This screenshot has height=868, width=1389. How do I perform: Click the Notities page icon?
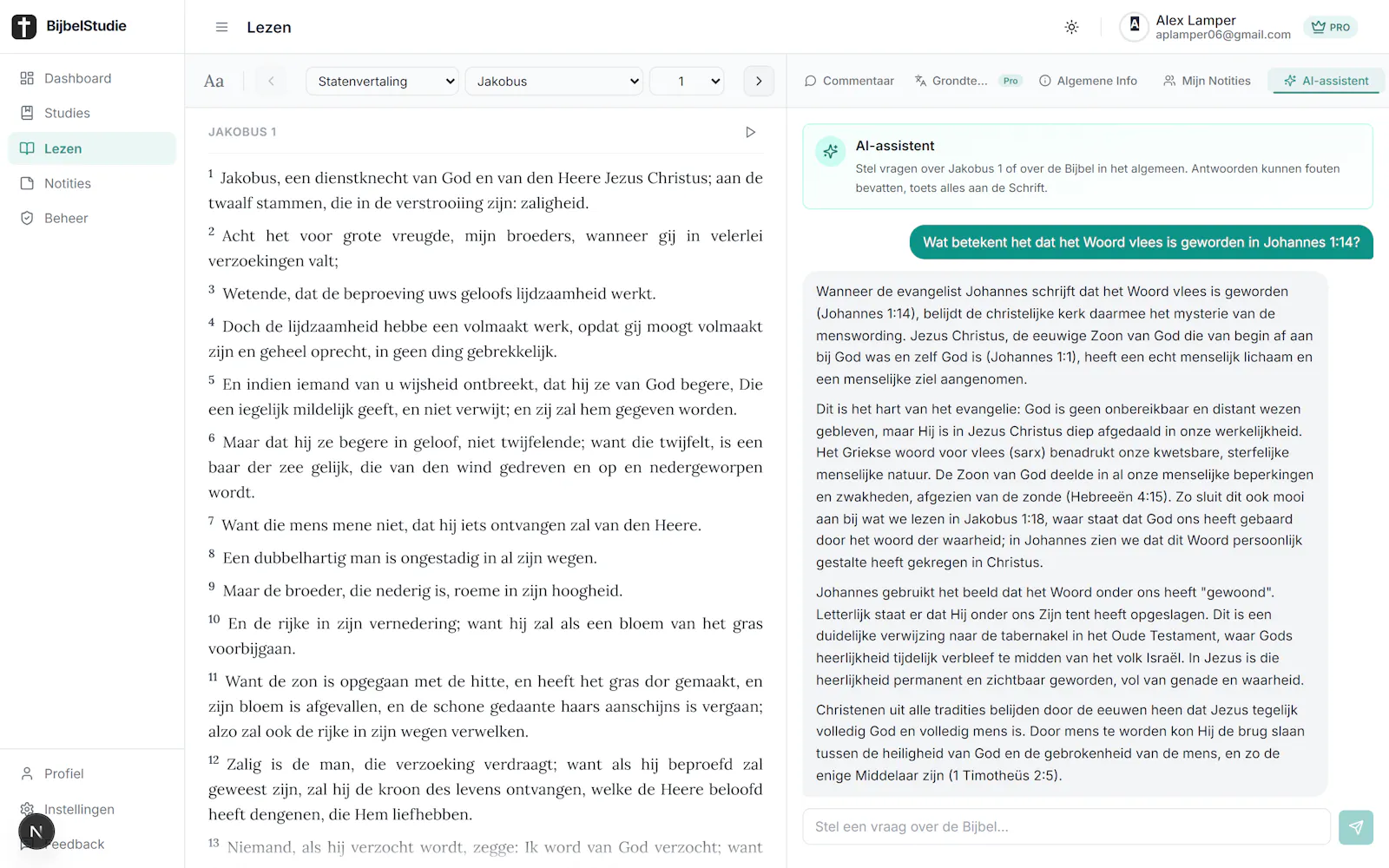click(27, 183)
